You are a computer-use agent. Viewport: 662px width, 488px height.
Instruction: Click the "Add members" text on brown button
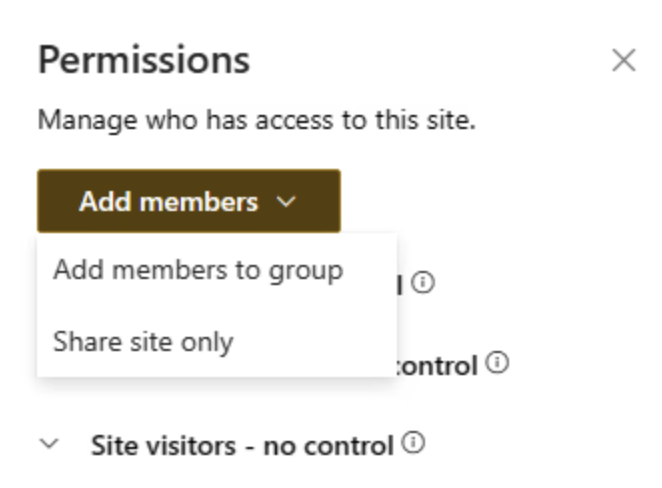[168, 202]
